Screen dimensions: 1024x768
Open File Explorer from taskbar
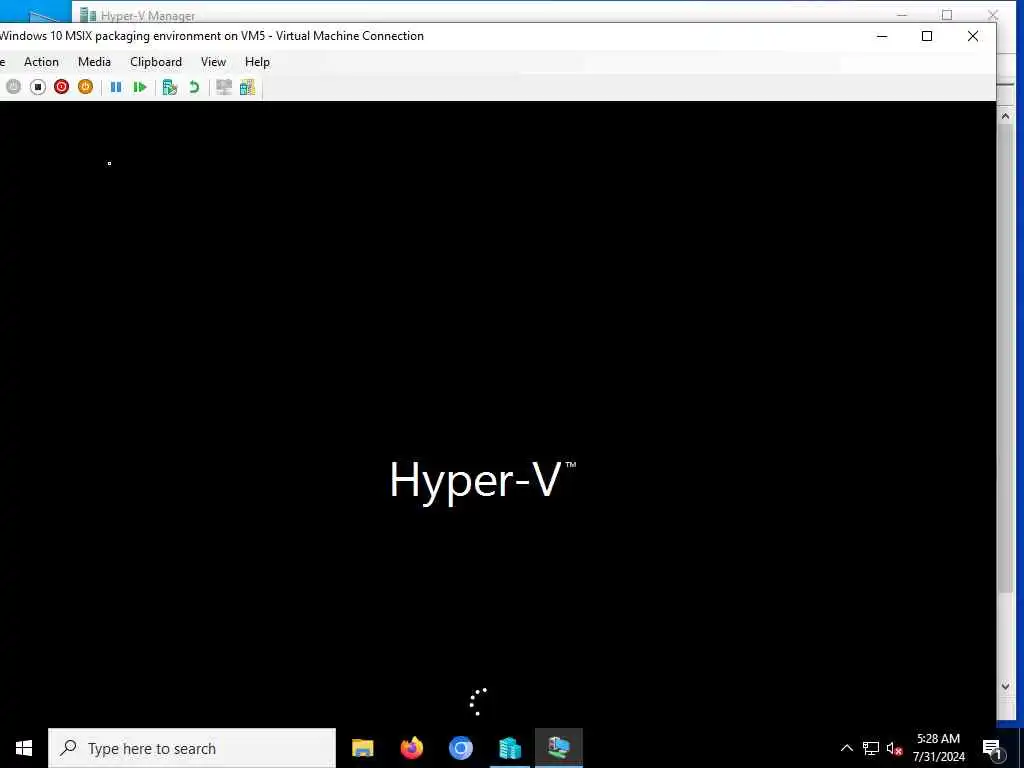pos(362,748)
